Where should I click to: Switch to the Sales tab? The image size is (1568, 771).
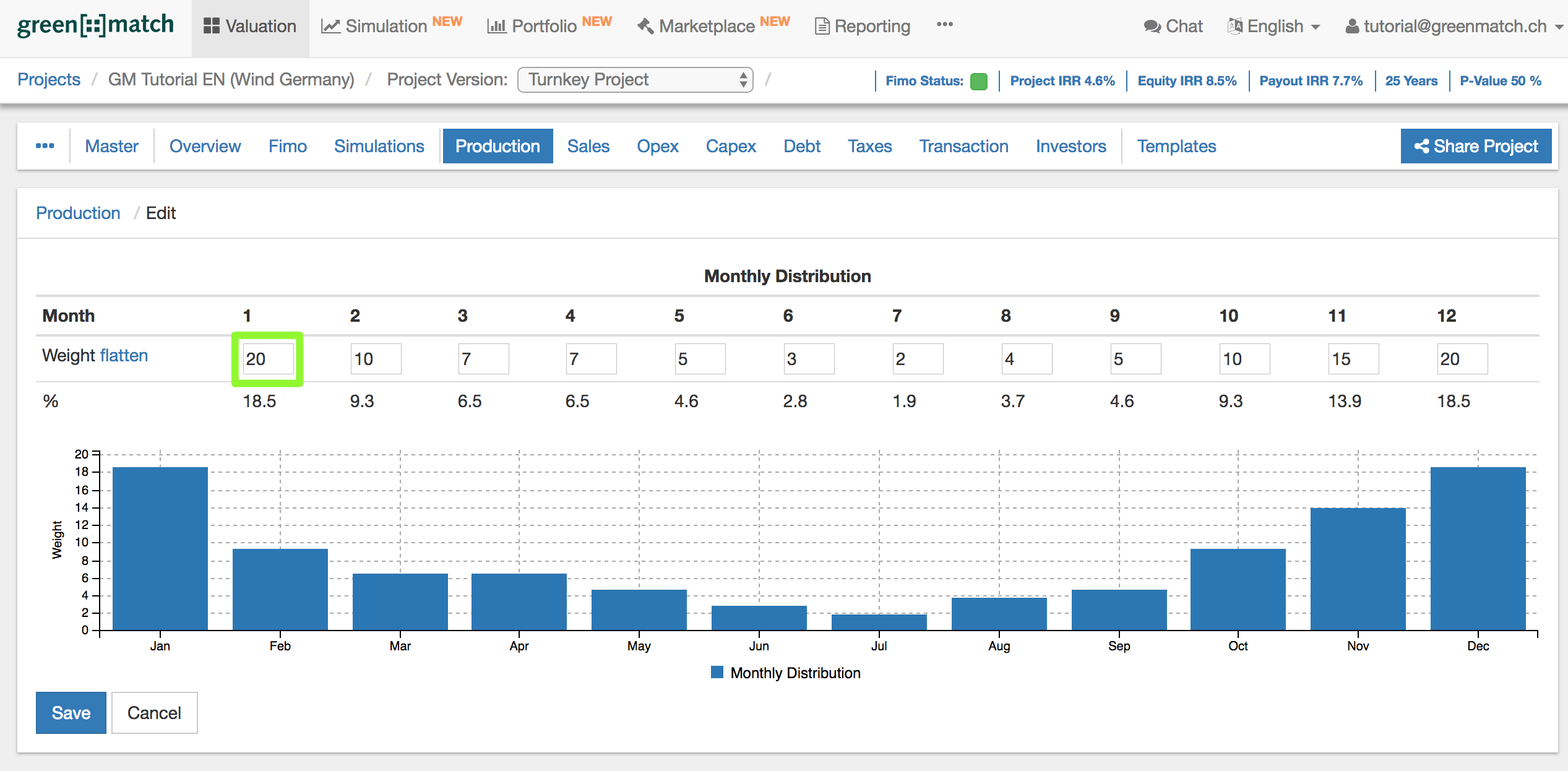588,146
